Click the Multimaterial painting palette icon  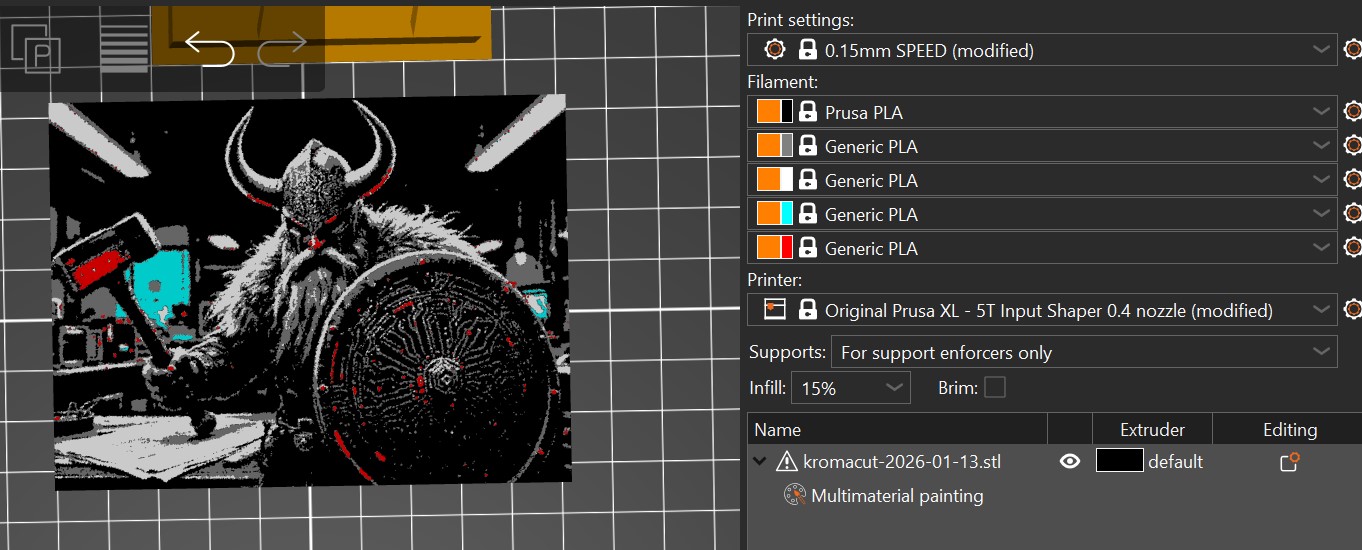click(795, 495)
